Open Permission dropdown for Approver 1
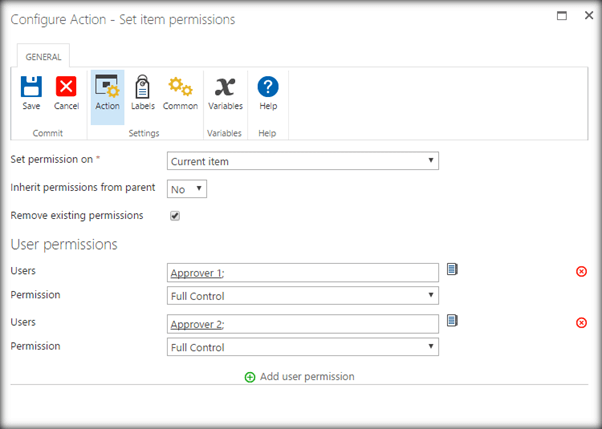 click(x=302, y=296)
